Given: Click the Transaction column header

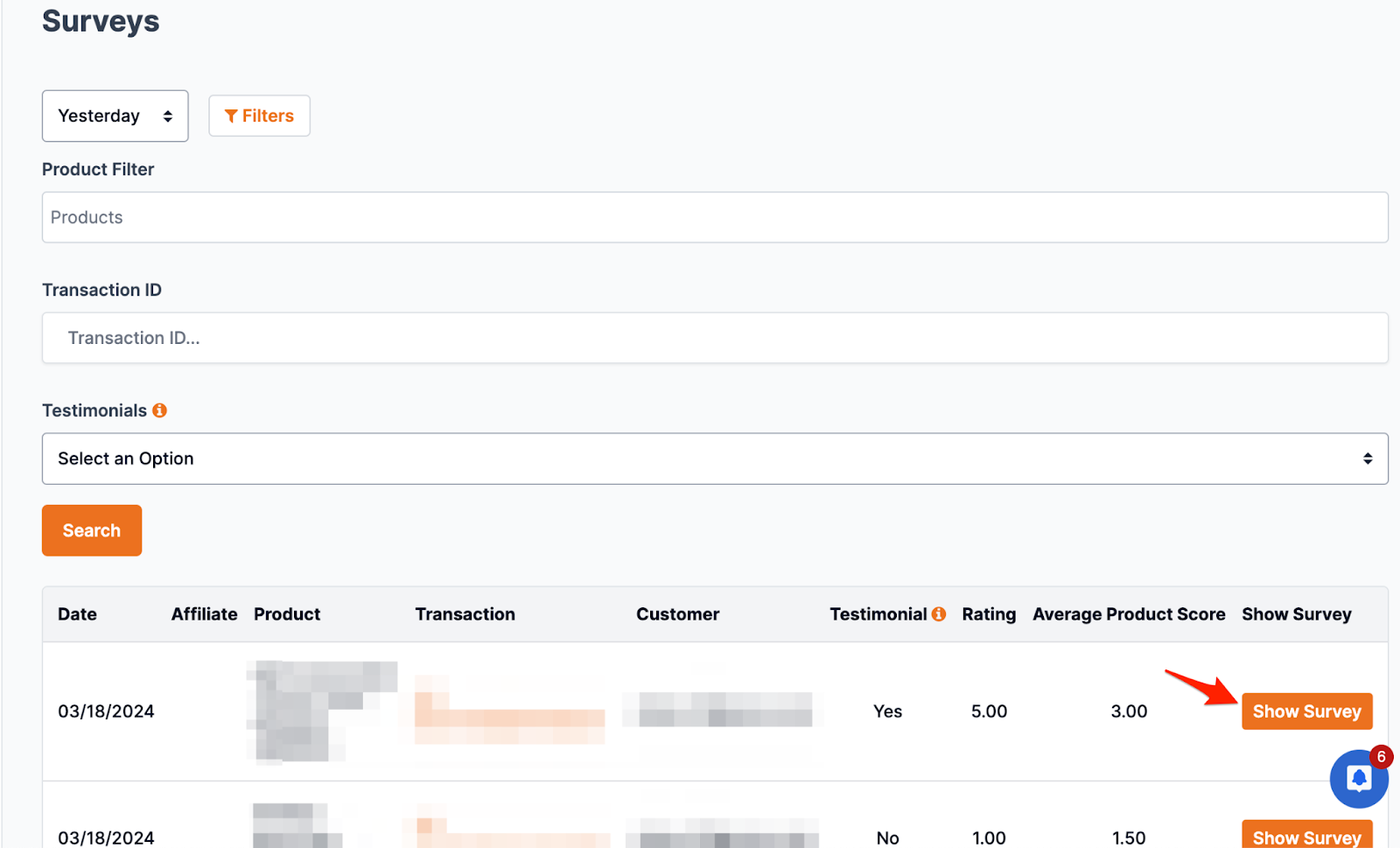Looking at the screenshot, I should 465,614.
